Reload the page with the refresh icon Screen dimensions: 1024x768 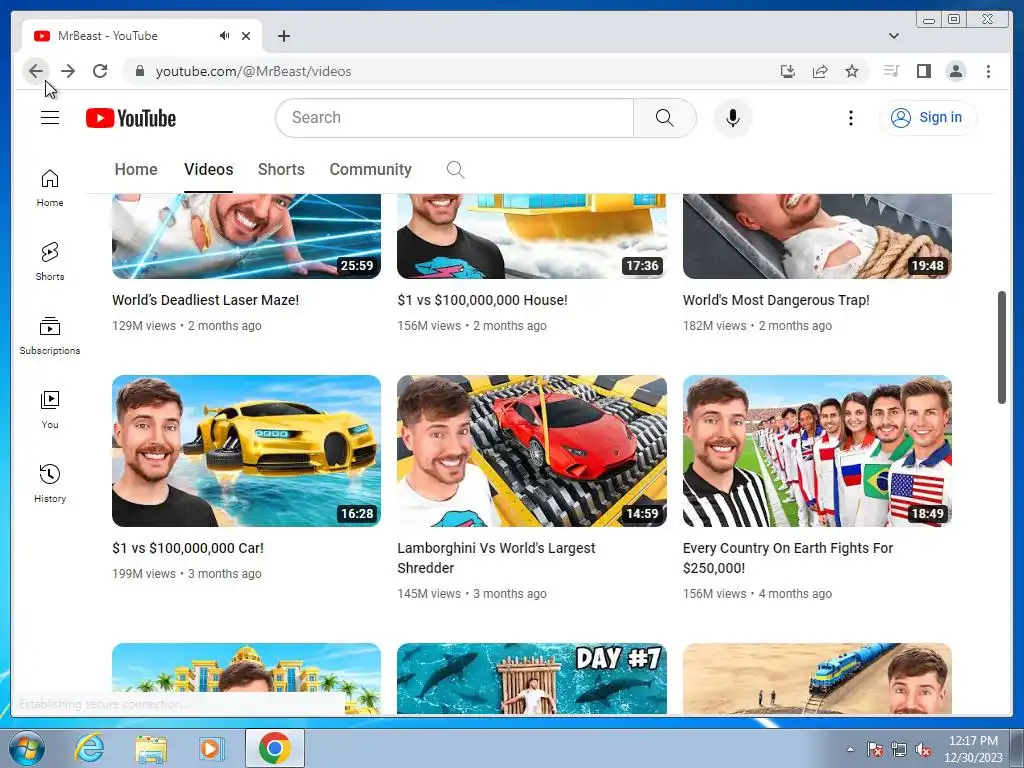coord(100,71)
